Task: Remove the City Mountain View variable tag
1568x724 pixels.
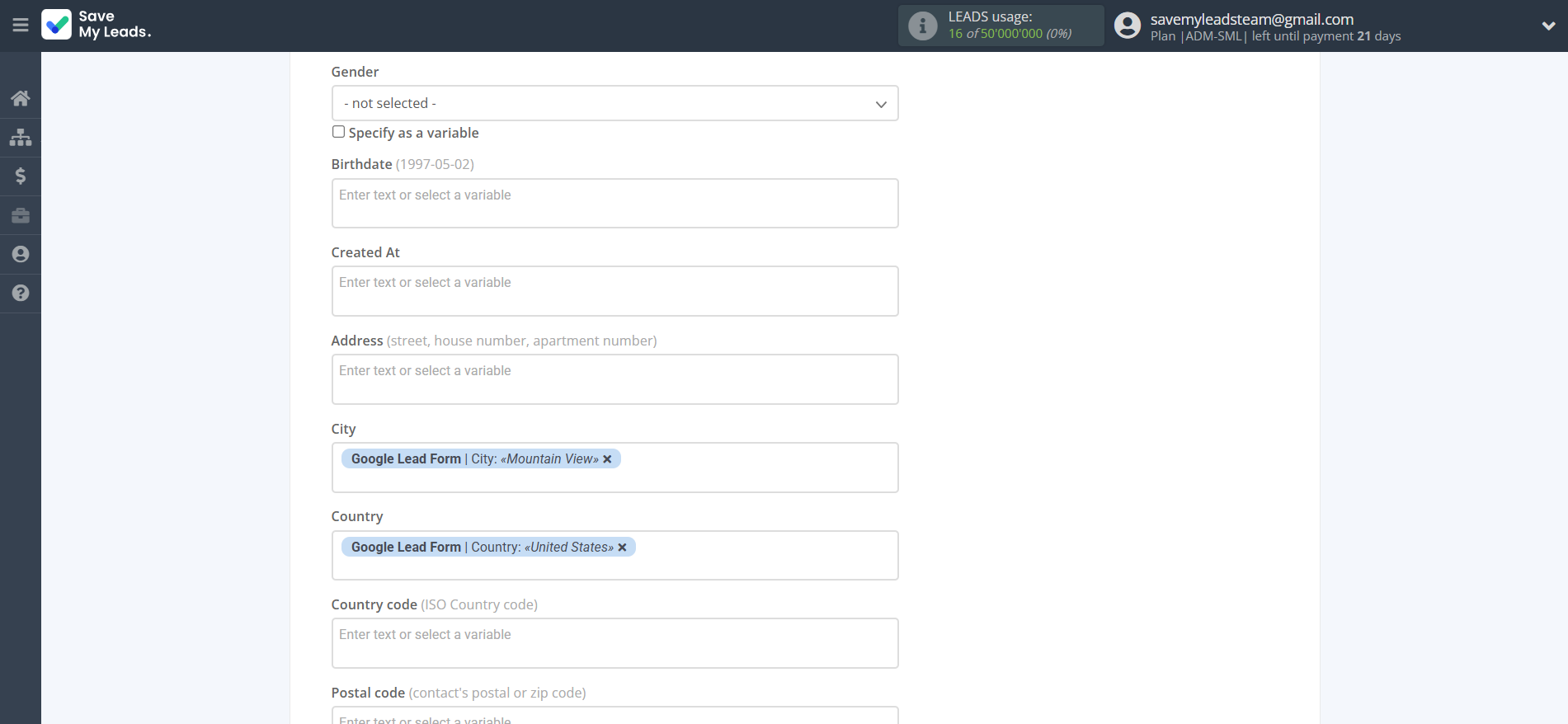Action: click(607, 459)
